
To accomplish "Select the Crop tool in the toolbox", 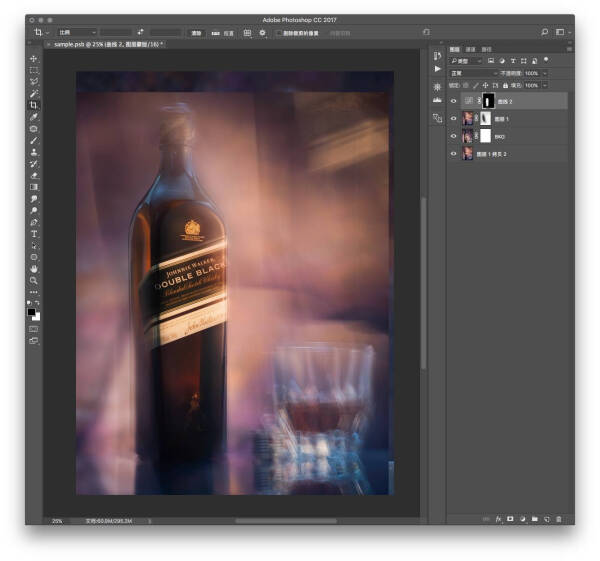I will 34,105.
